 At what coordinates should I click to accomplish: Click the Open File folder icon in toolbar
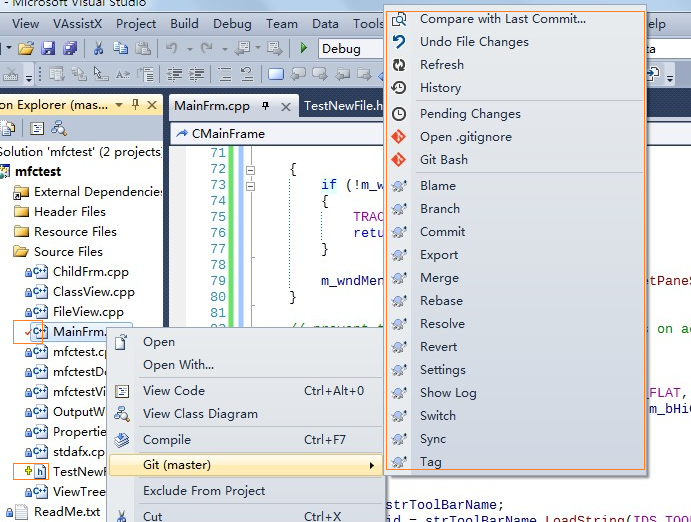coord(26,48)
